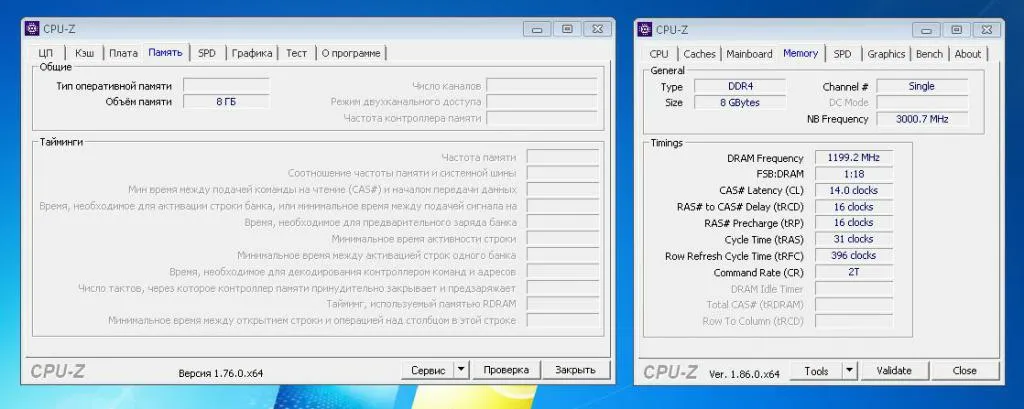The width and height of the screenshot is (1024, 409).
Task: Click the Проверка button
Action: (505, 369)
